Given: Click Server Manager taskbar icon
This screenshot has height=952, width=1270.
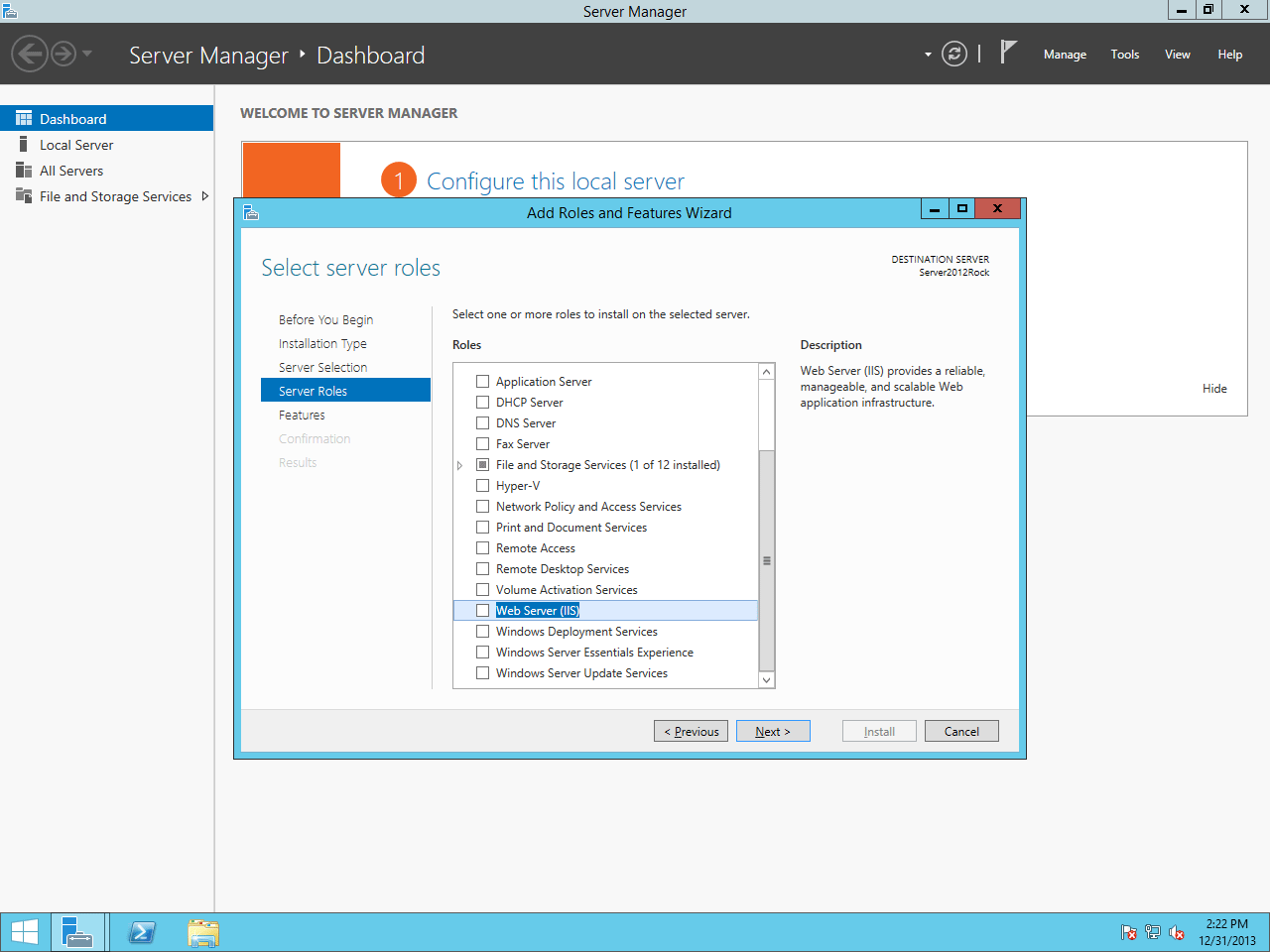Looking at the screenshot, I should coord(77,932).
